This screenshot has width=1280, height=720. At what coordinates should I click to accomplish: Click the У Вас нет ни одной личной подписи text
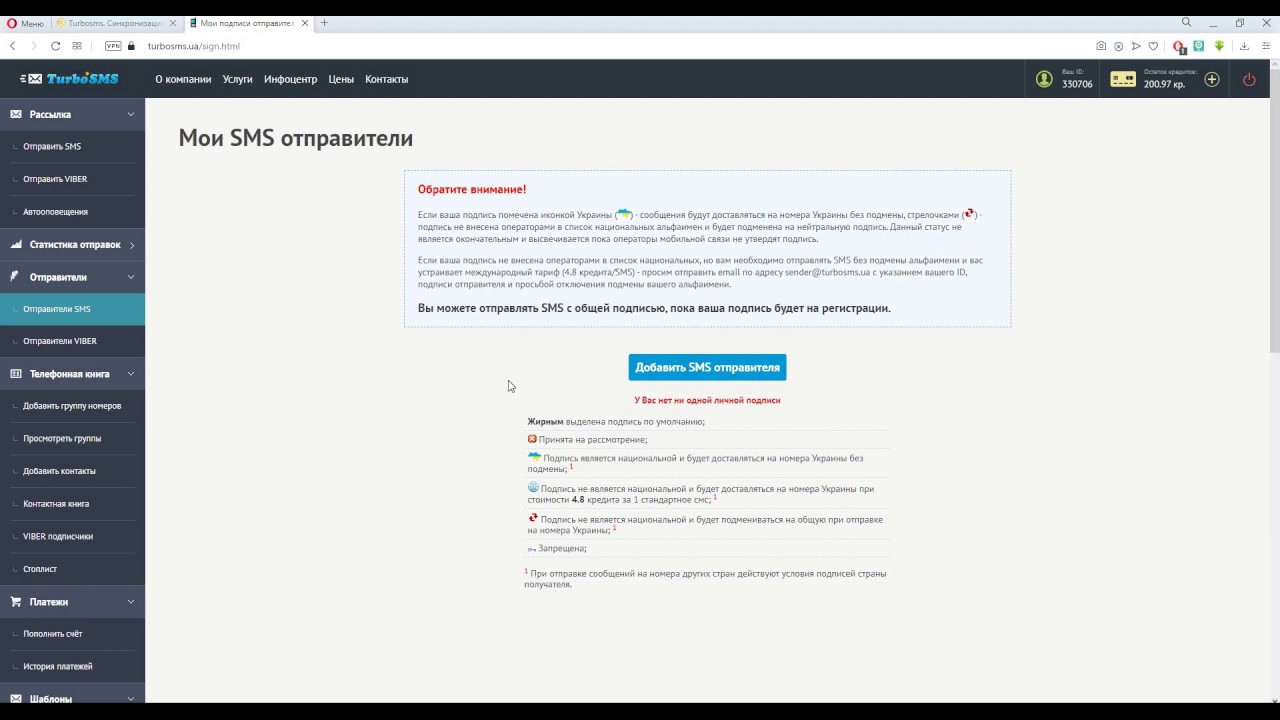tap(707, 400)
